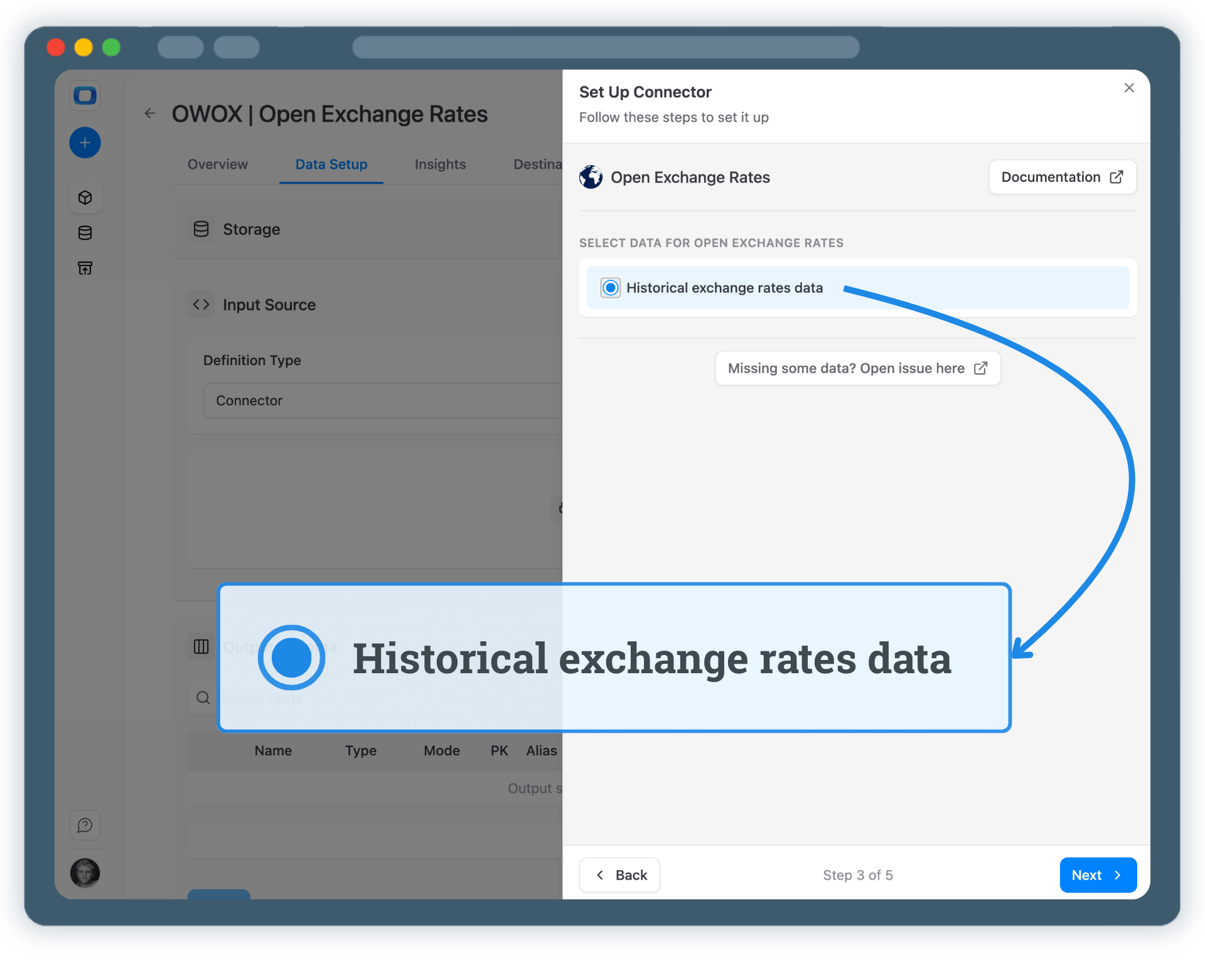1205x980 pixels.
Task: Open the OWOX logo in the sidebar
Action: point(85,95)
